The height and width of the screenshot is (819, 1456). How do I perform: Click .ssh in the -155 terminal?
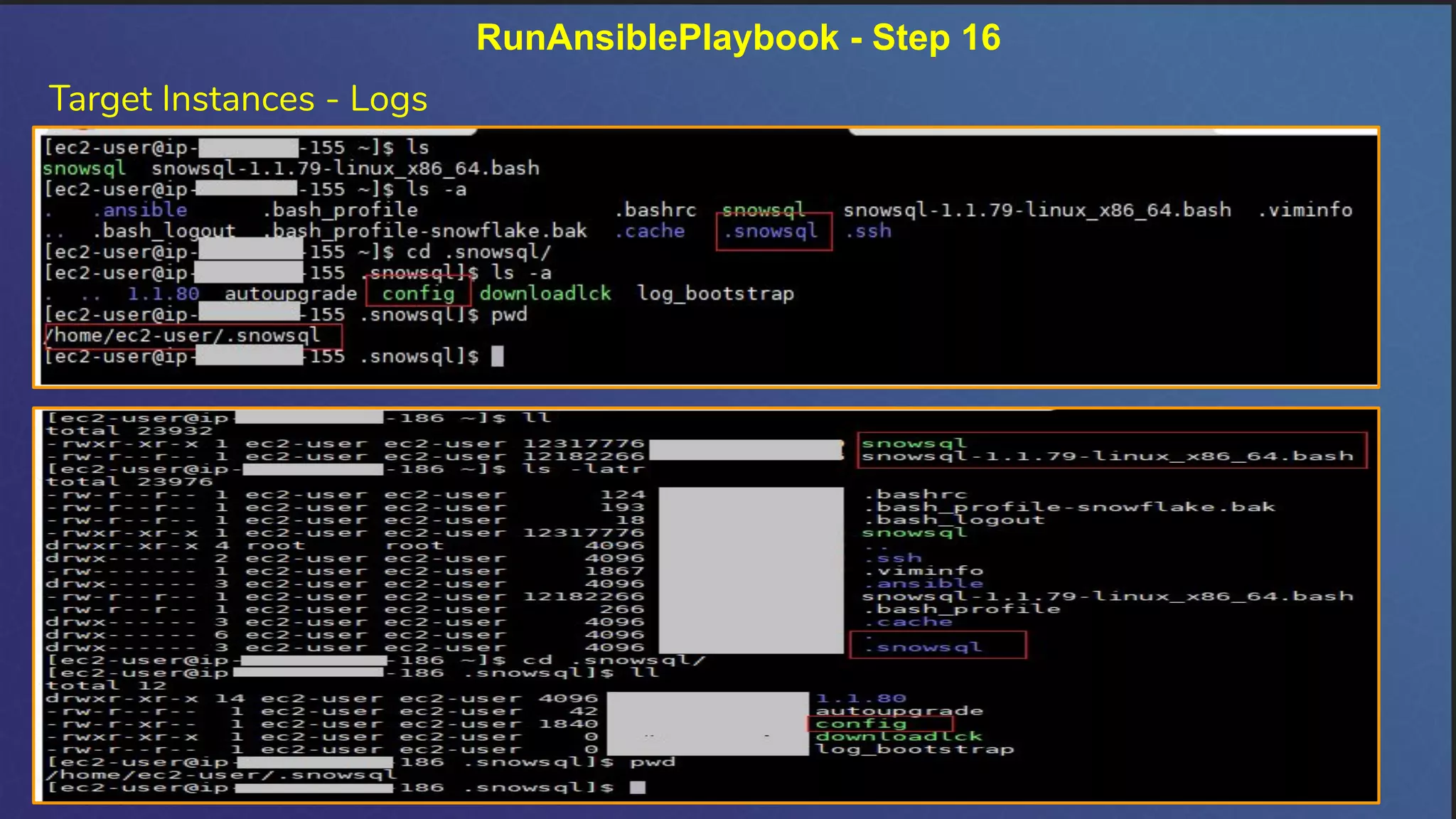point(868,231)
